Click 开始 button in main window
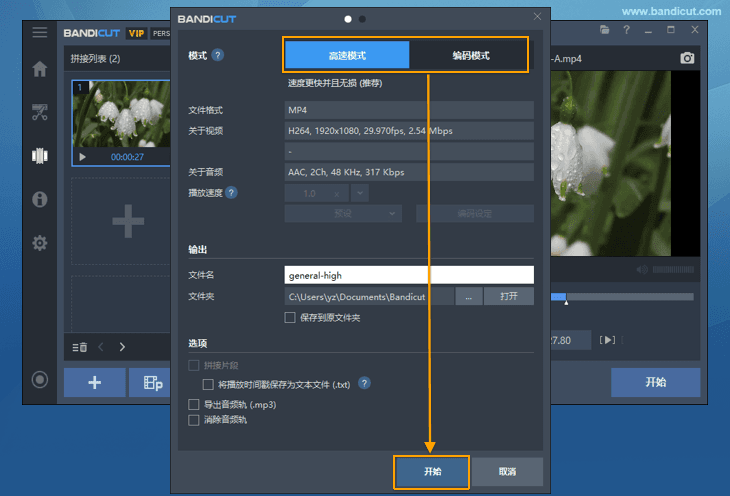The image size is (730, 496). pyautogui.click(x=656, y=382)
